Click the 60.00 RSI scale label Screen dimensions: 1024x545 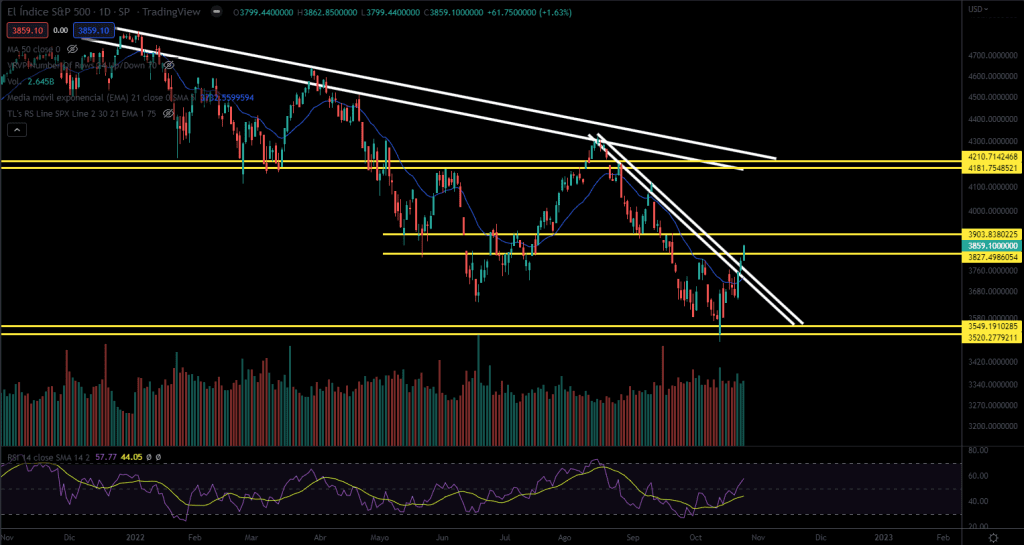[x=977, y=476]
